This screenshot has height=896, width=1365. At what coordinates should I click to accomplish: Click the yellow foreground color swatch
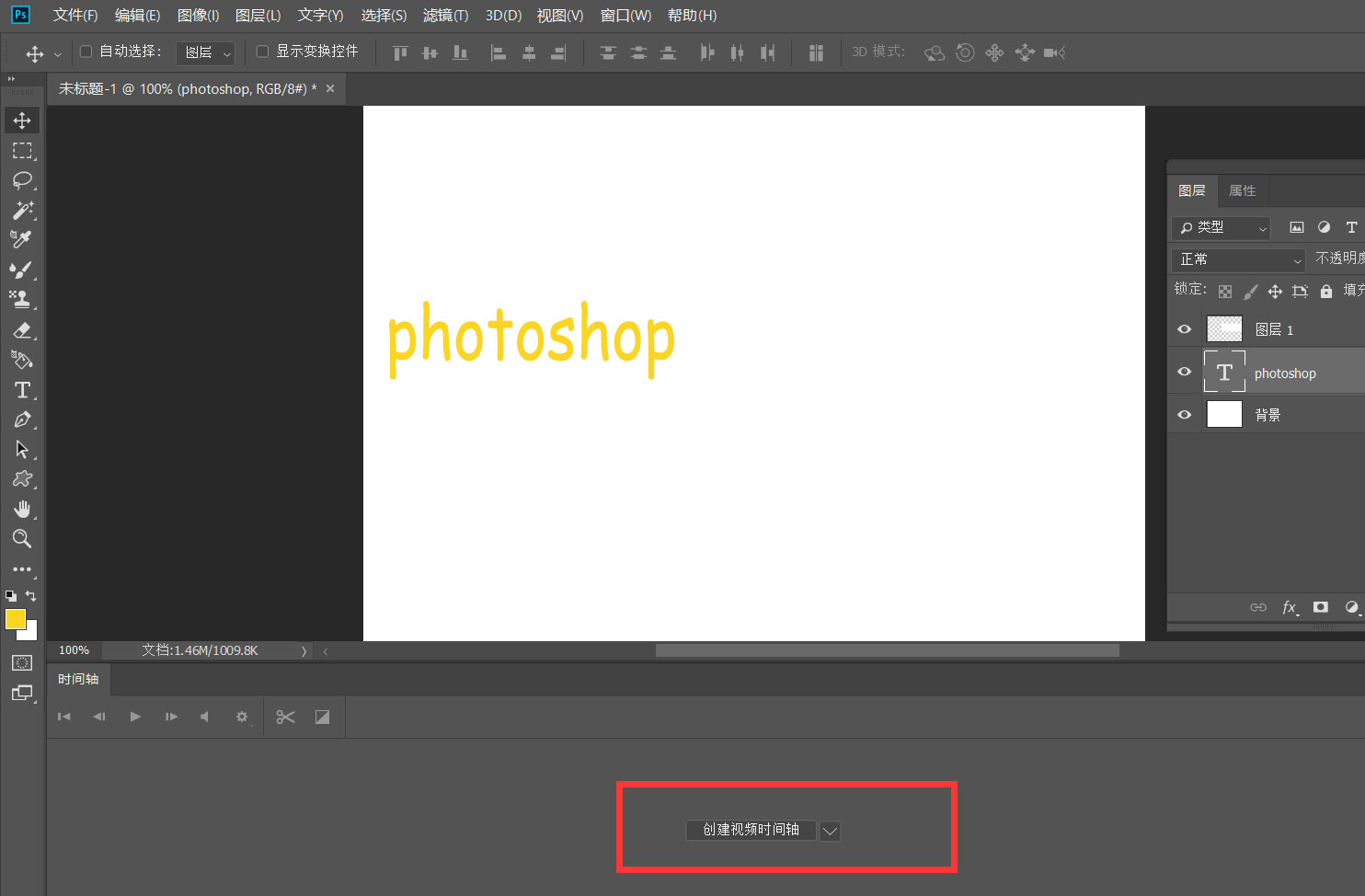click(x=15, y=619)
